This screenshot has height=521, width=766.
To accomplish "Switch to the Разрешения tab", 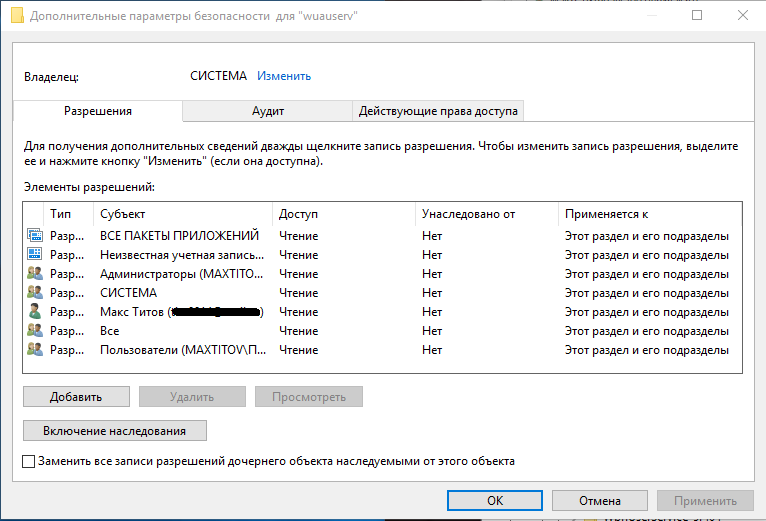I will point(98,111).
